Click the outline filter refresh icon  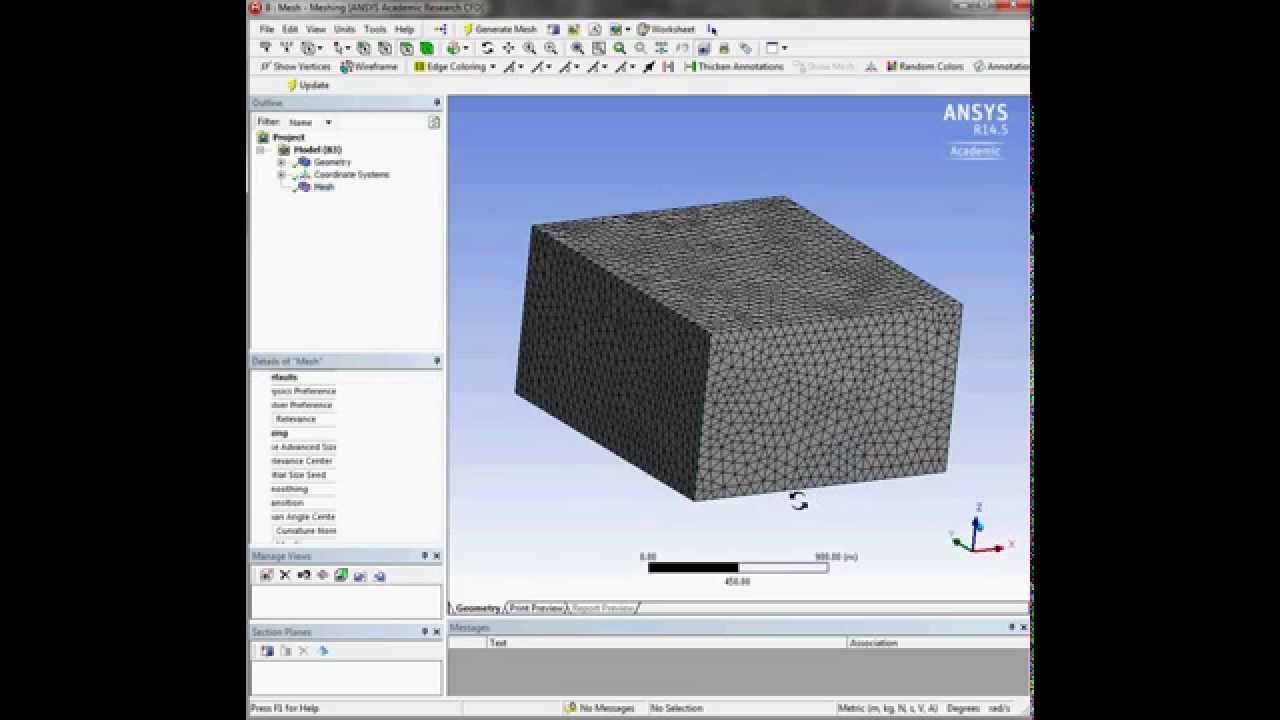434,122
